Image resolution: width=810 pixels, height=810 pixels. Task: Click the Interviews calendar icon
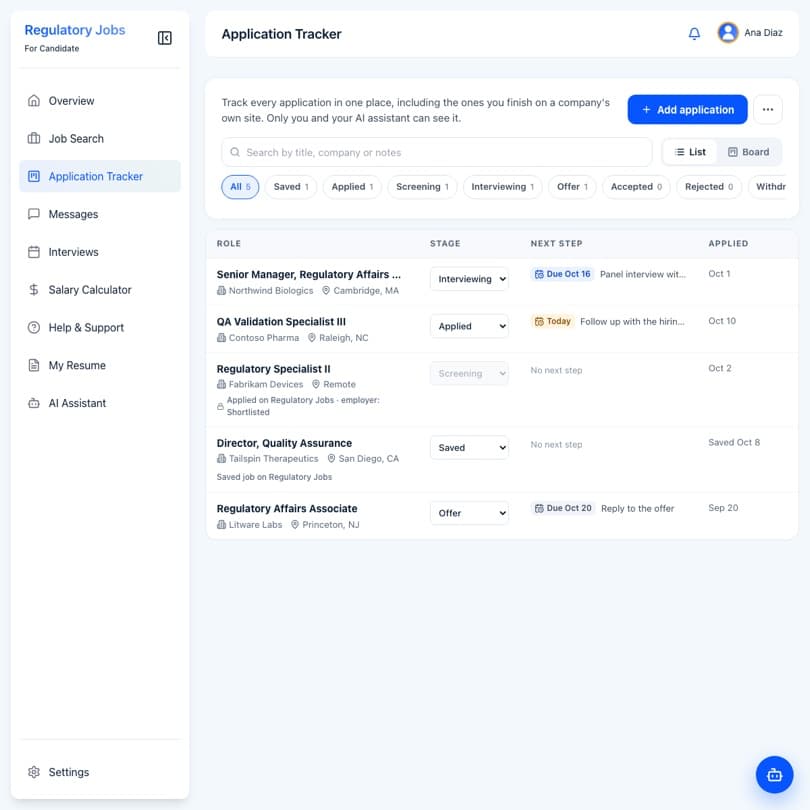point(34,252)
